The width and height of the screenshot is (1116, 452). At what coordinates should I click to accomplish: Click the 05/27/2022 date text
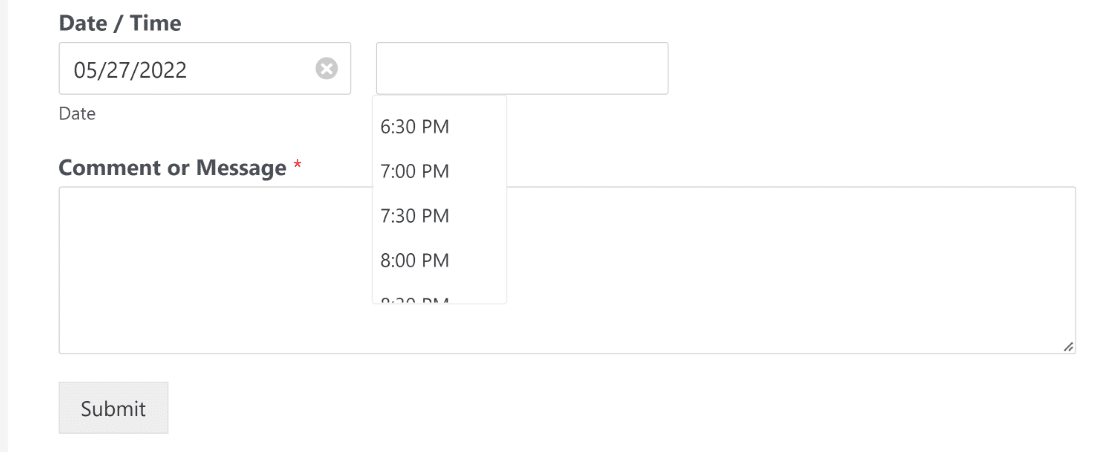tap(130, 70)
